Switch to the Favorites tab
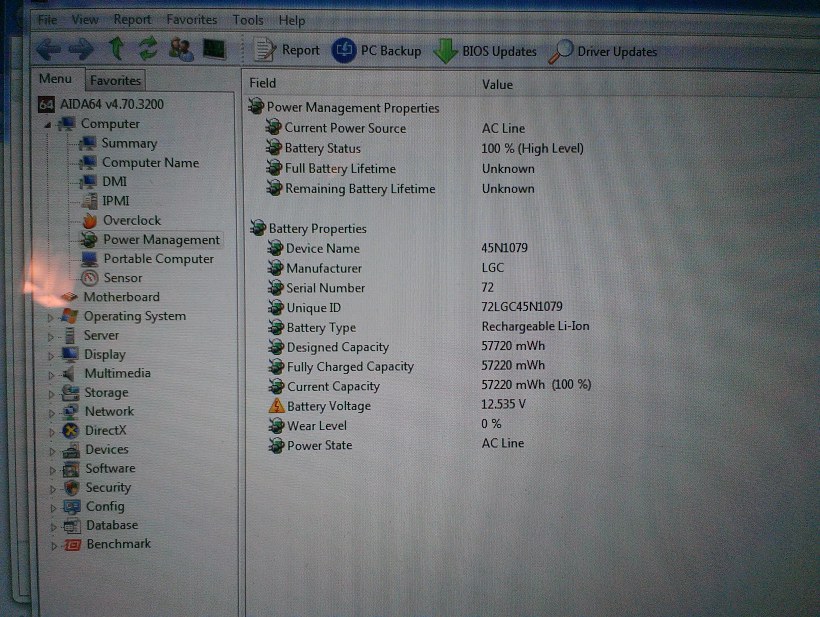The image size is (820, 617). click(115, 80)
